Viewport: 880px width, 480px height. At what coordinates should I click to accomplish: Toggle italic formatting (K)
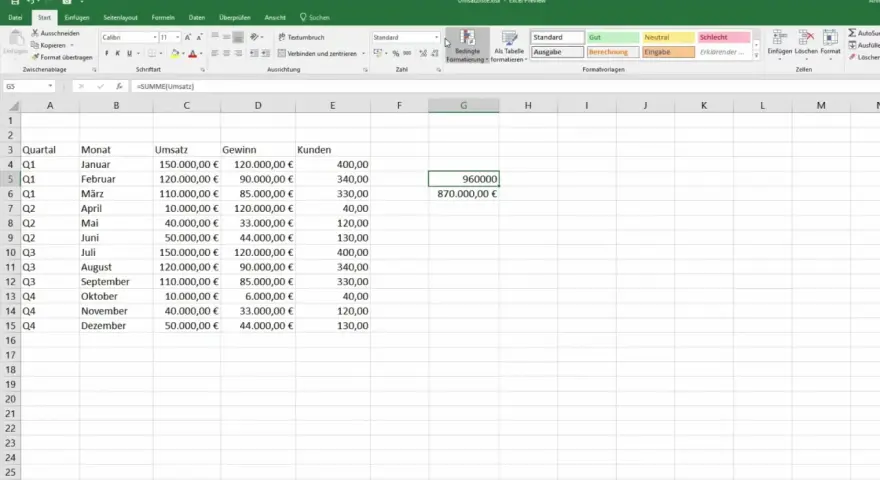tap(118, 53)
